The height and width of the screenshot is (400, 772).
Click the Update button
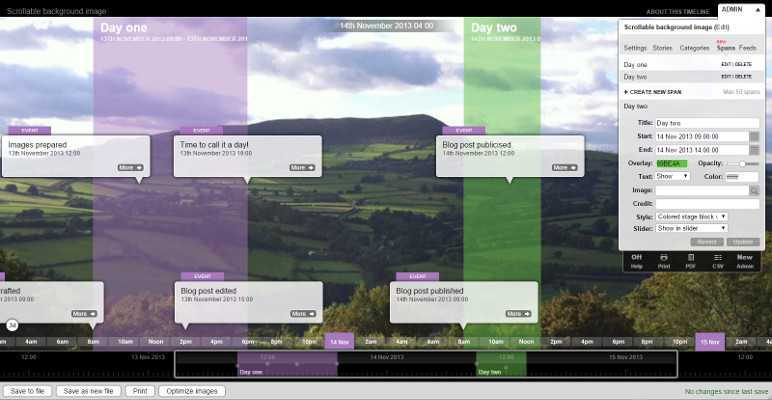743,242
